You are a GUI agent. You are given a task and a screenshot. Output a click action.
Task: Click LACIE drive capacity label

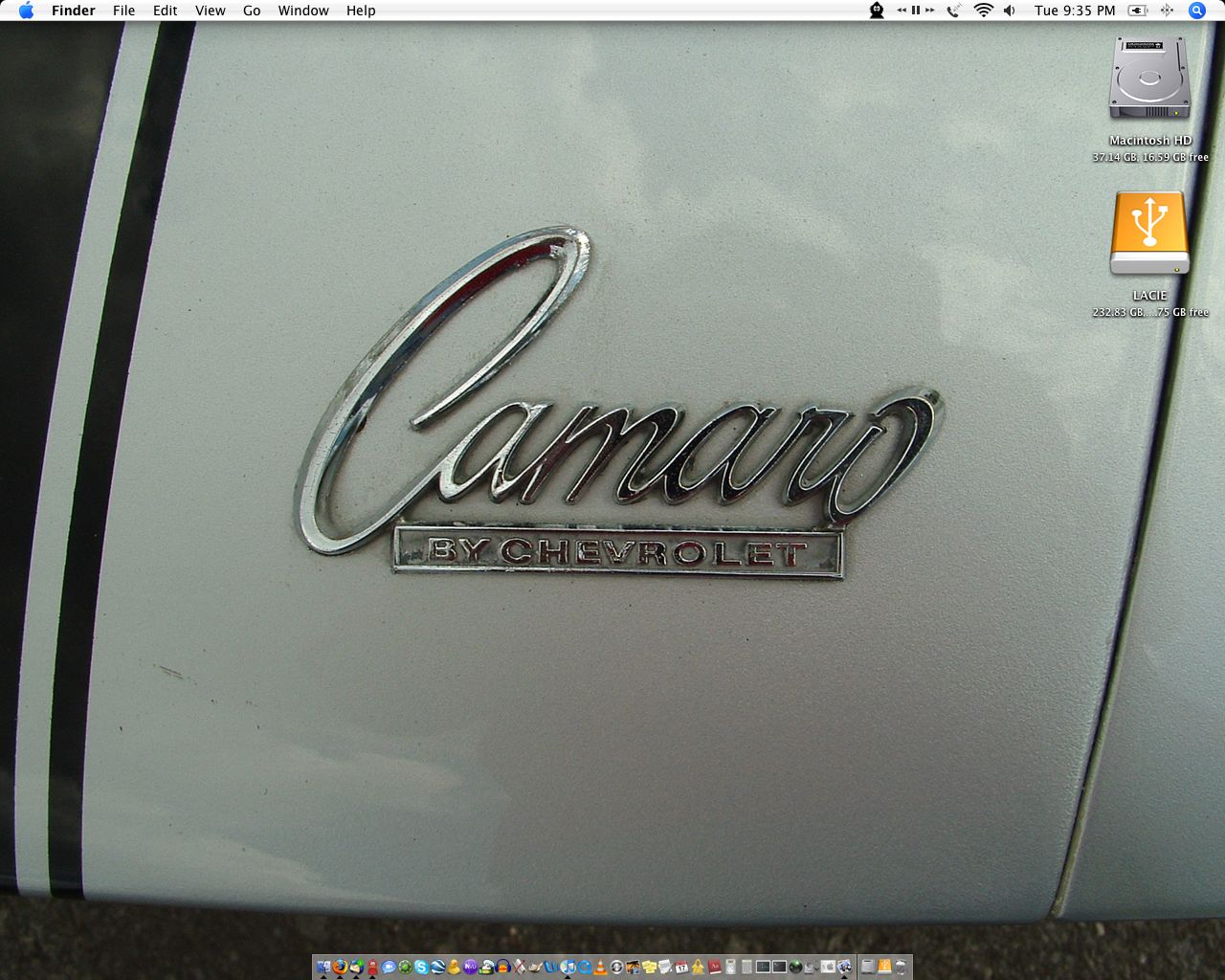click(1150, 312)
